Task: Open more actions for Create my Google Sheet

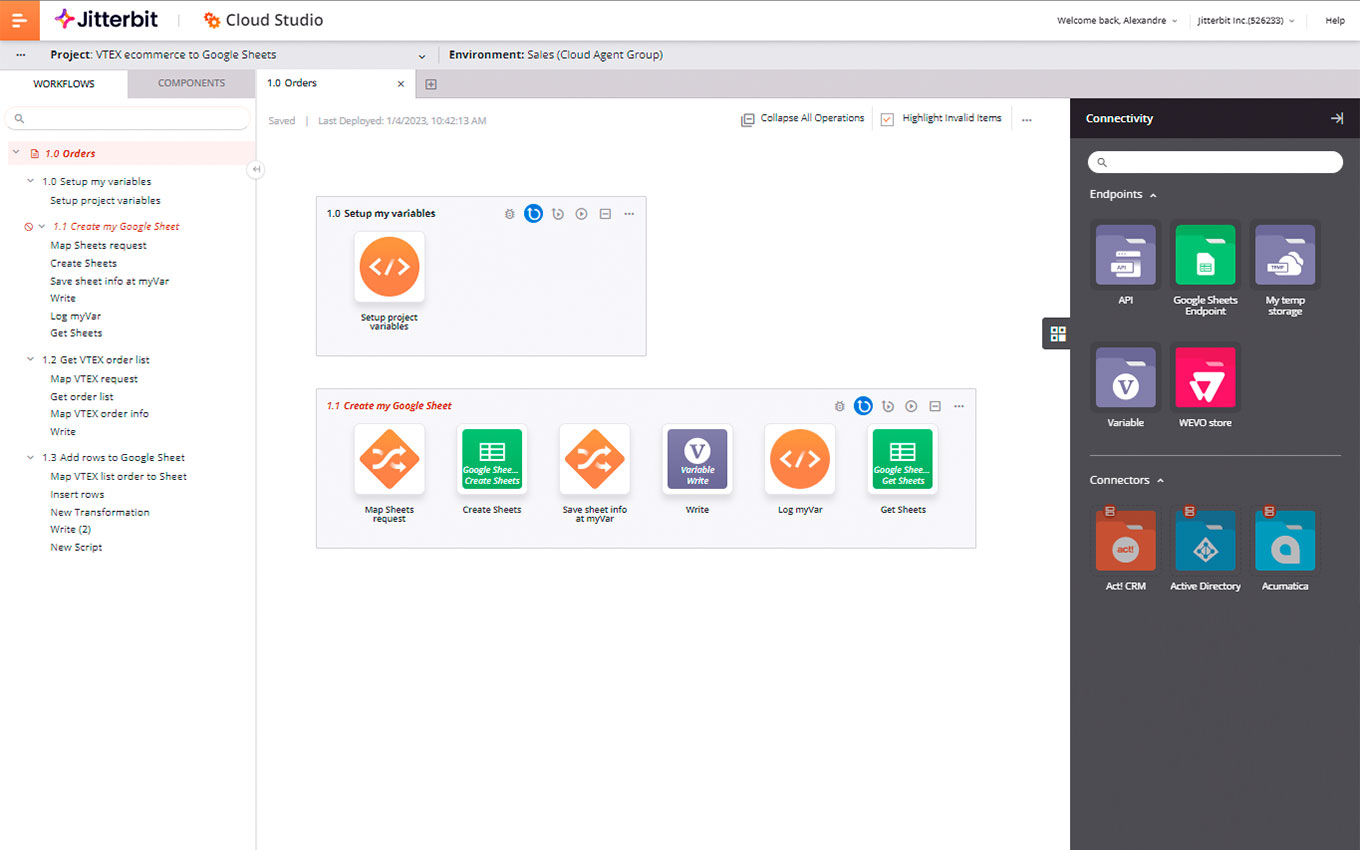Action: pyautogui.click(x=959, y=406)
